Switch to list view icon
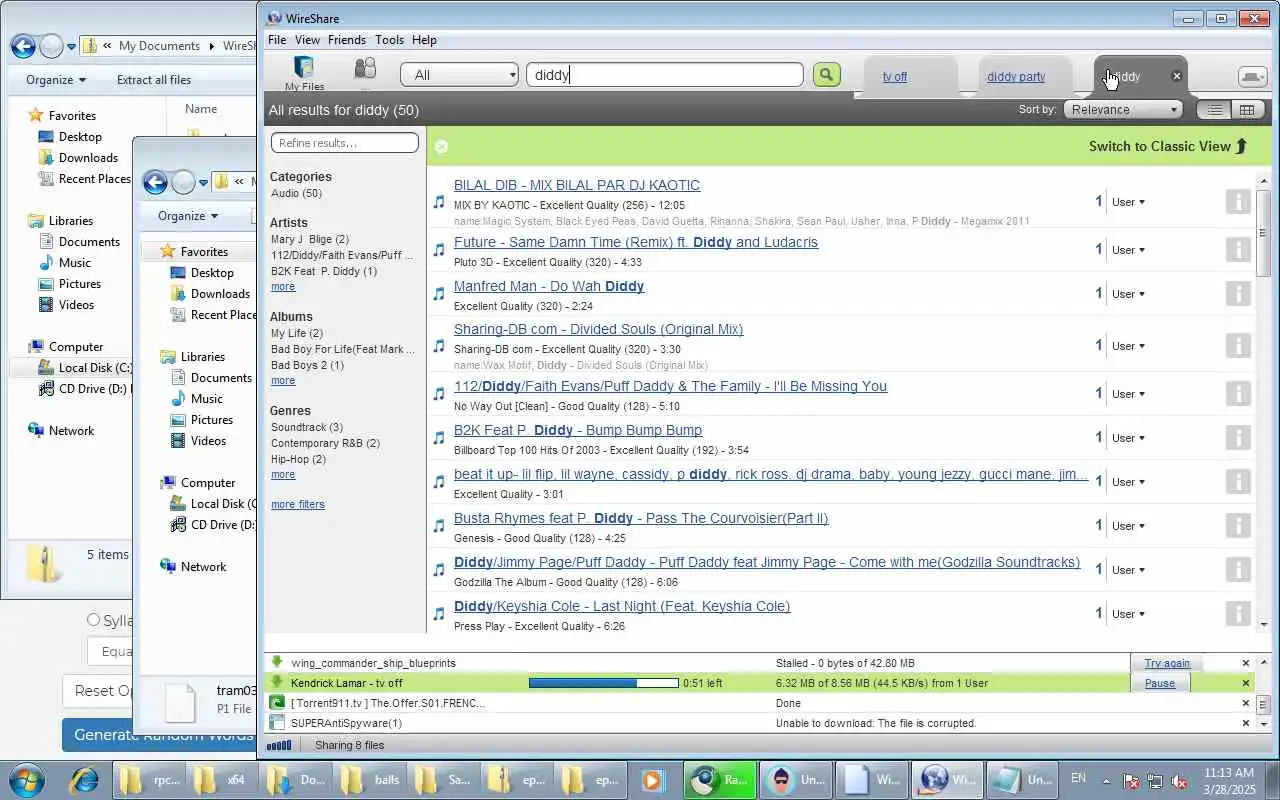 click(1215, 110)
